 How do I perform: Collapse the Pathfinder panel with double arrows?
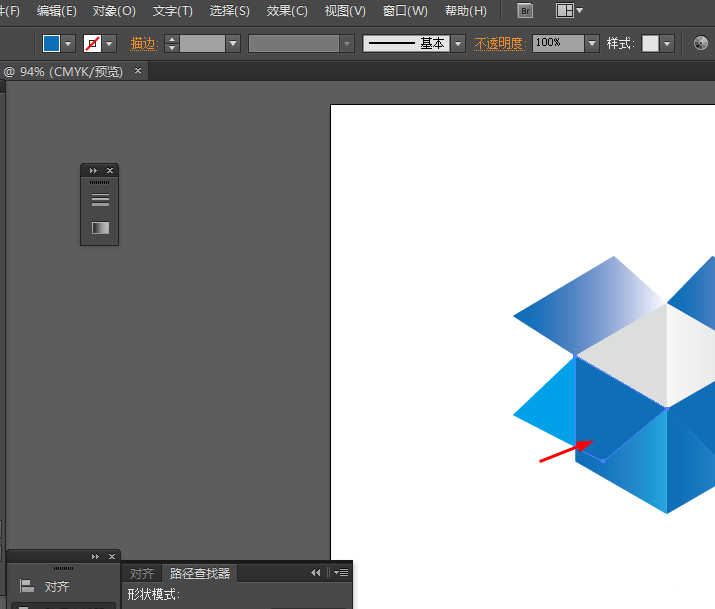click(316, 573)
